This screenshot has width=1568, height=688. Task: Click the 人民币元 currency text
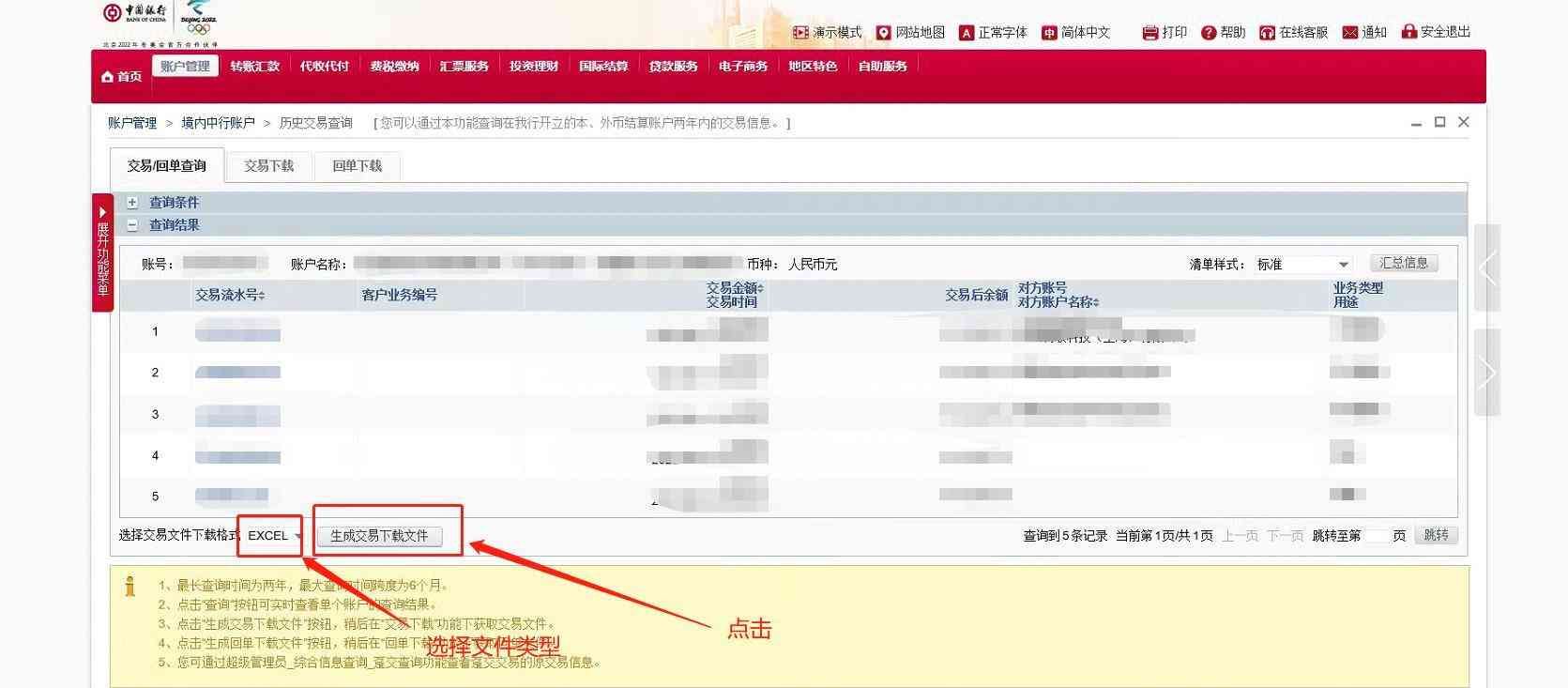[813, 265]
